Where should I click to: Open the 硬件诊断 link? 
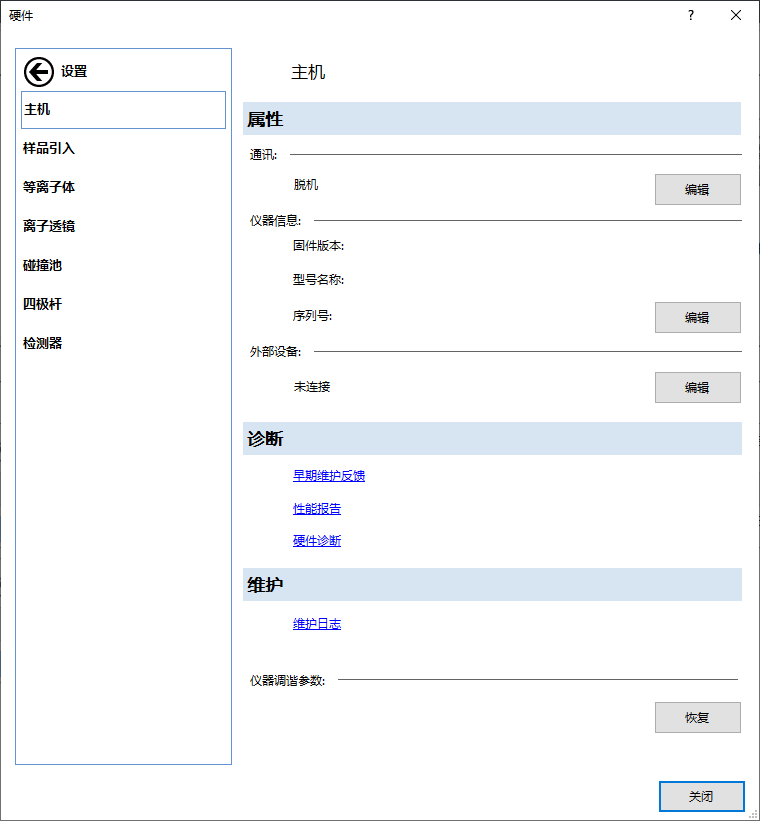(x=317, y=541)
